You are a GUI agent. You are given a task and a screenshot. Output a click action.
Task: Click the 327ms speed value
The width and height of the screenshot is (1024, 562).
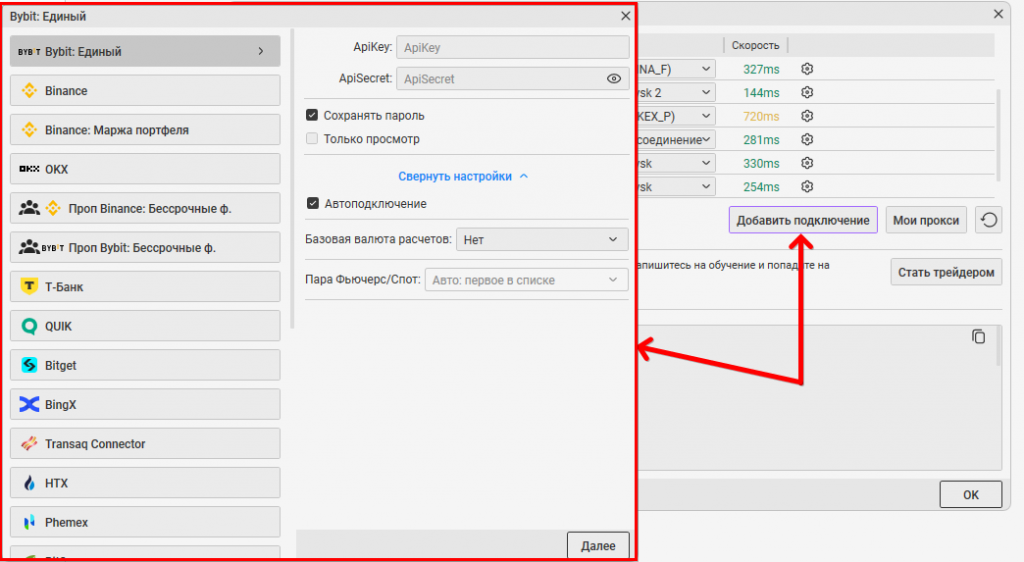click(x=761, y=69)
